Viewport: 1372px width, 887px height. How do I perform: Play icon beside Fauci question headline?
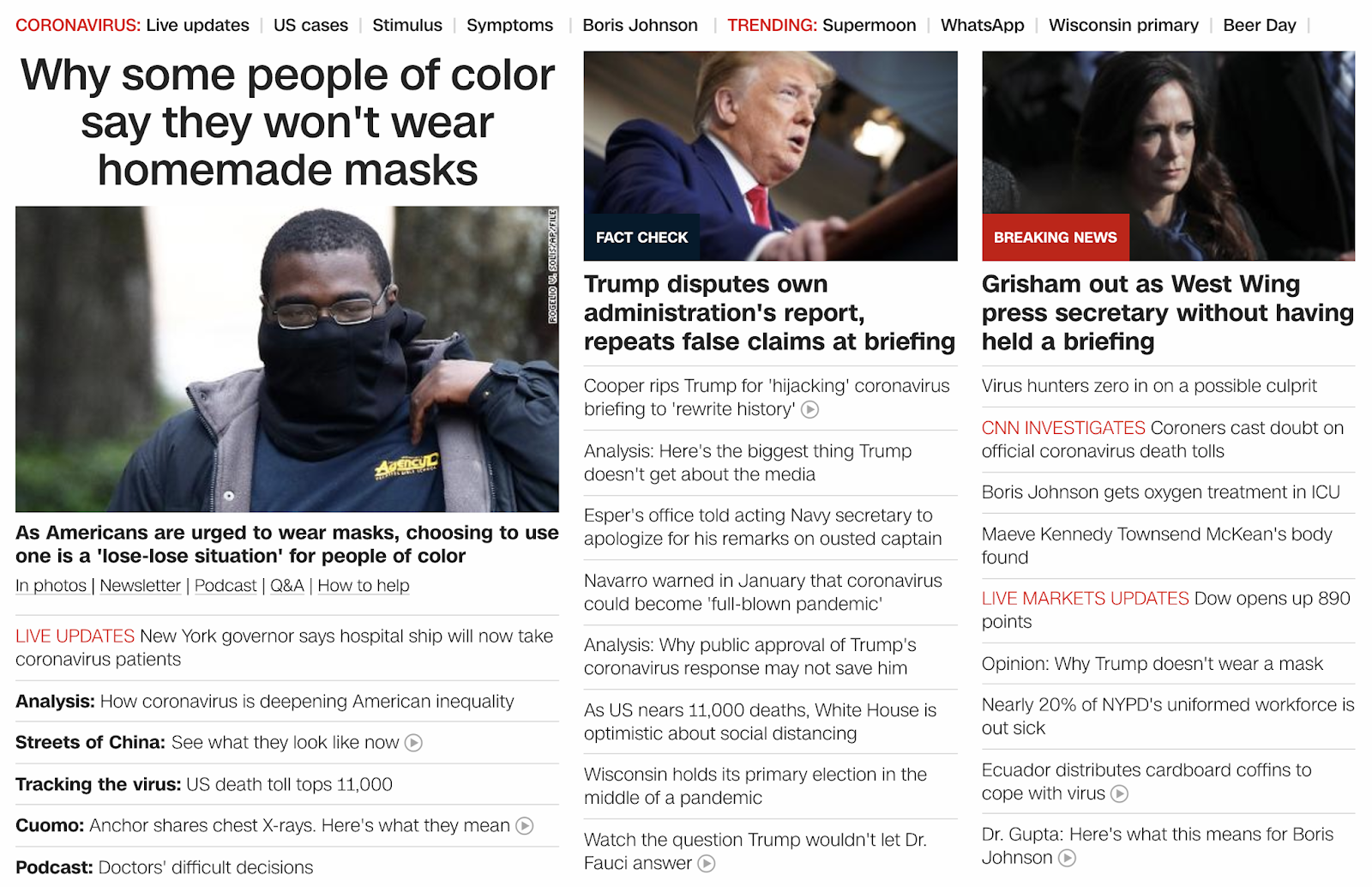706,864
